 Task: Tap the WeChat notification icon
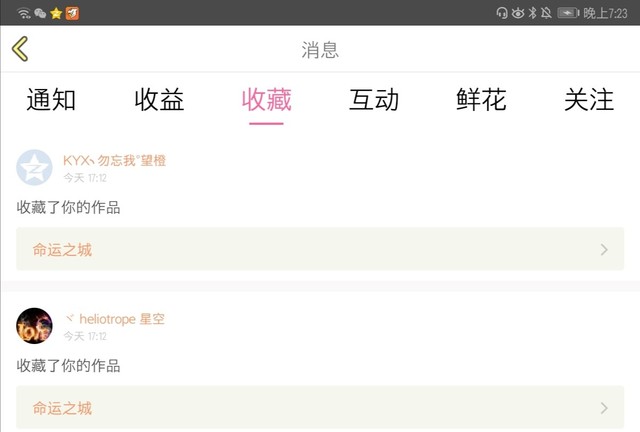click(x=40, y=13)
